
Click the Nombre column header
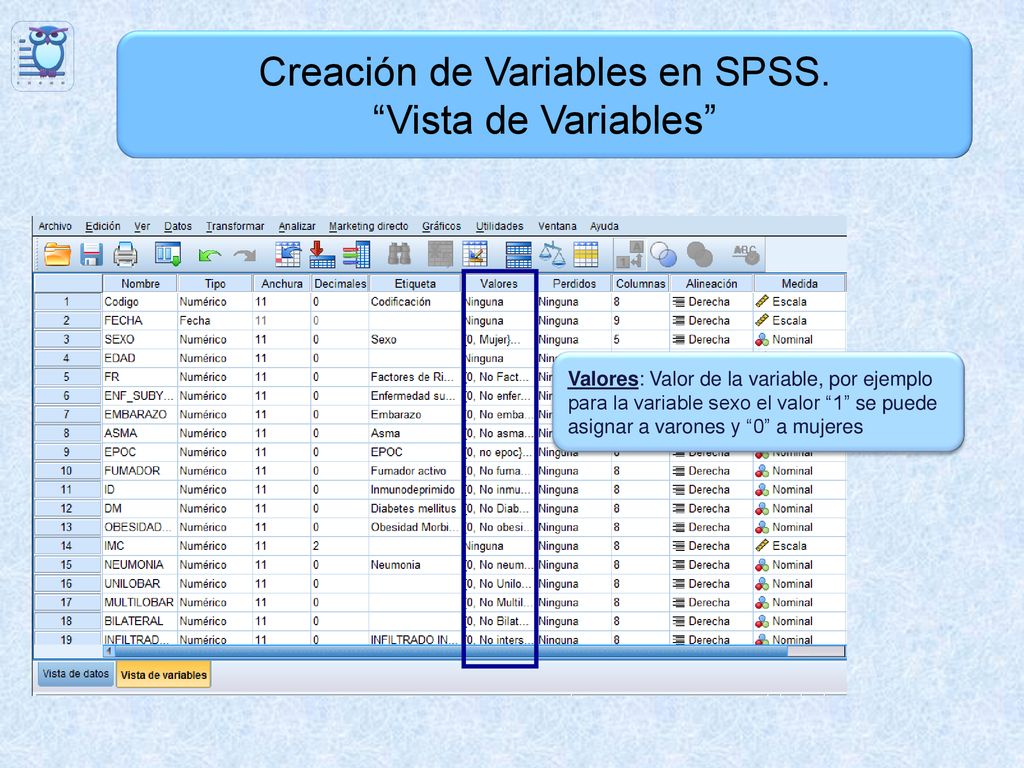[x=140, y=283]
